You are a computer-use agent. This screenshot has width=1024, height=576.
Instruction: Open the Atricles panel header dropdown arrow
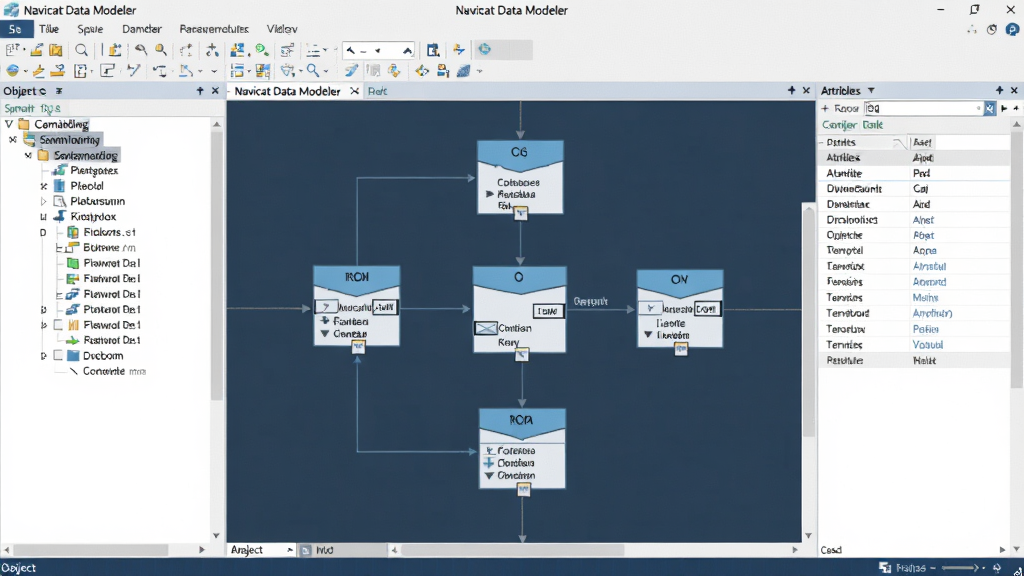tap(871, 91)
